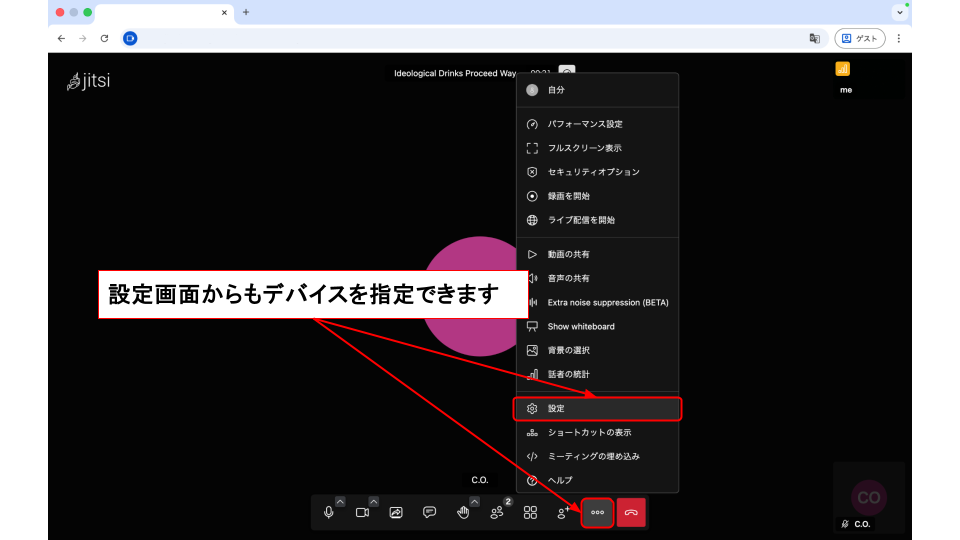Raise your hand in the meeting

pos(463,512)
